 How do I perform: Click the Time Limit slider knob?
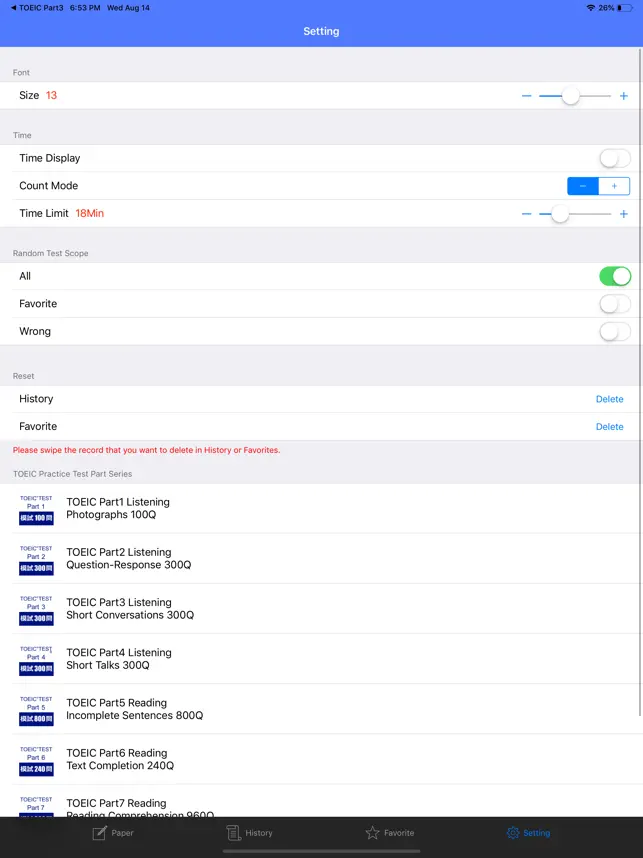pos(559,214)
